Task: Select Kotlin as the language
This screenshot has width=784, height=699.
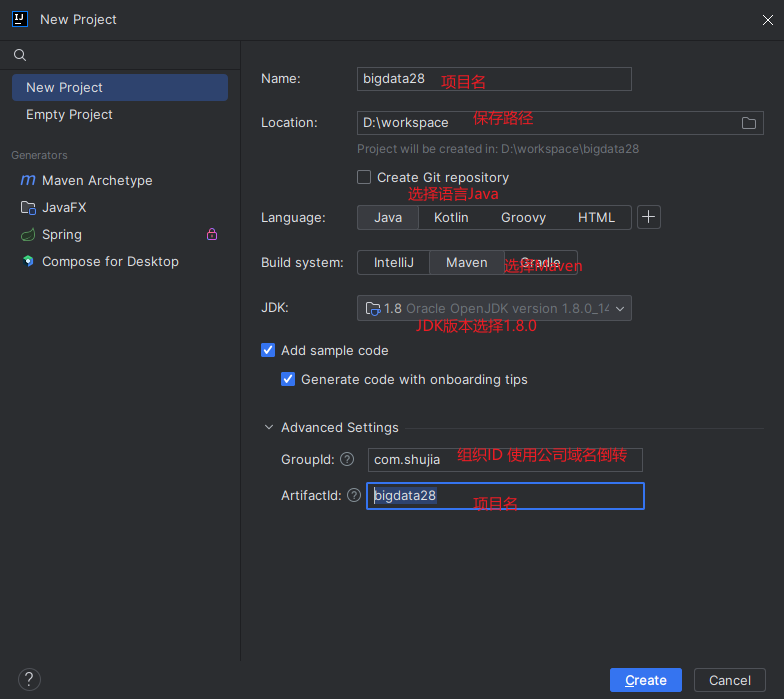Action: (451, 218)
